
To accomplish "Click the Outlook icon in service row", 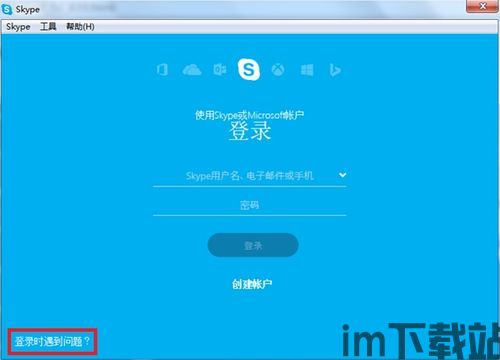I will coord(220,70).
